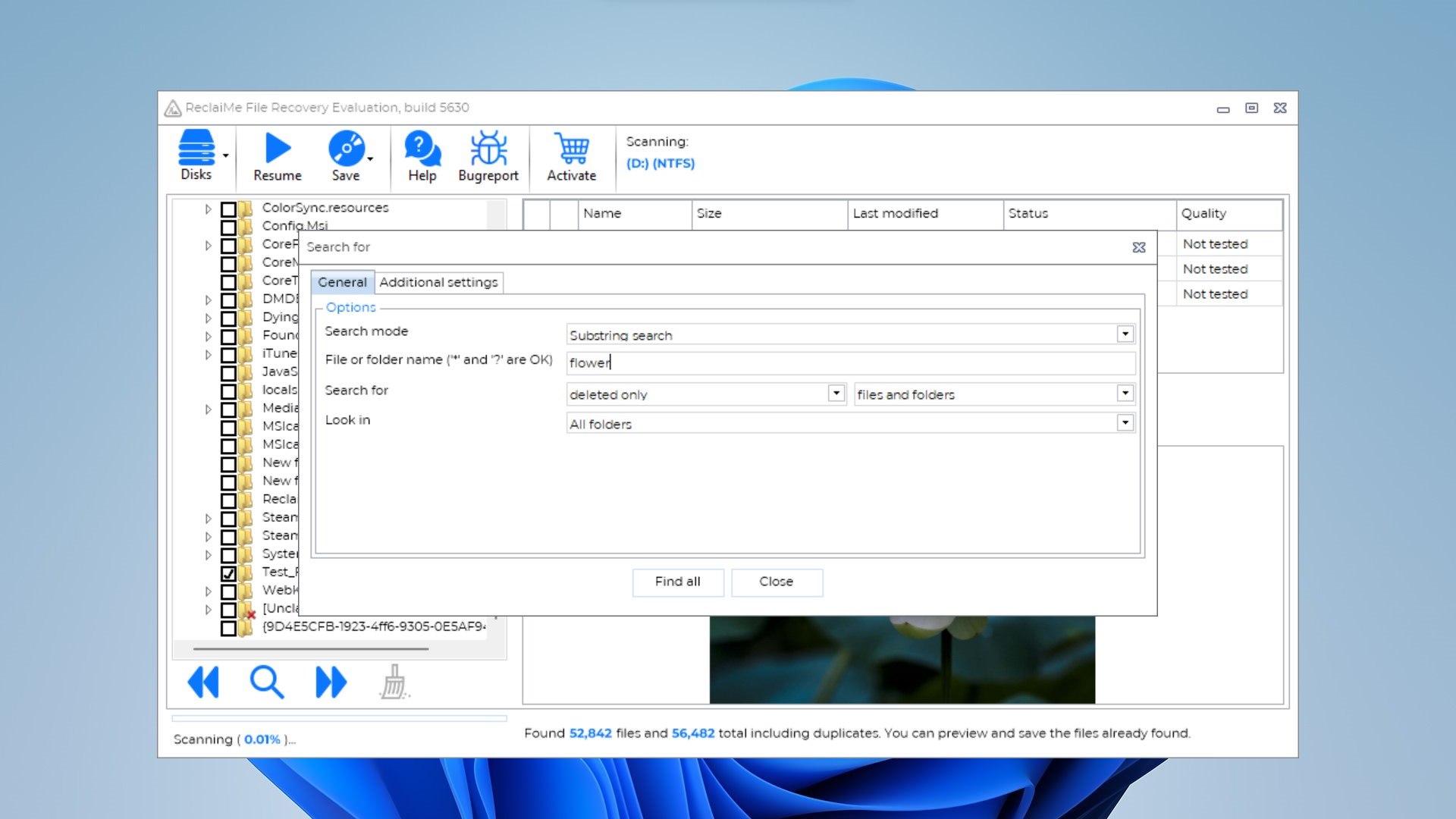Click the file name input field
Viewport: 1456px width, 819px height.
point(849,362)
